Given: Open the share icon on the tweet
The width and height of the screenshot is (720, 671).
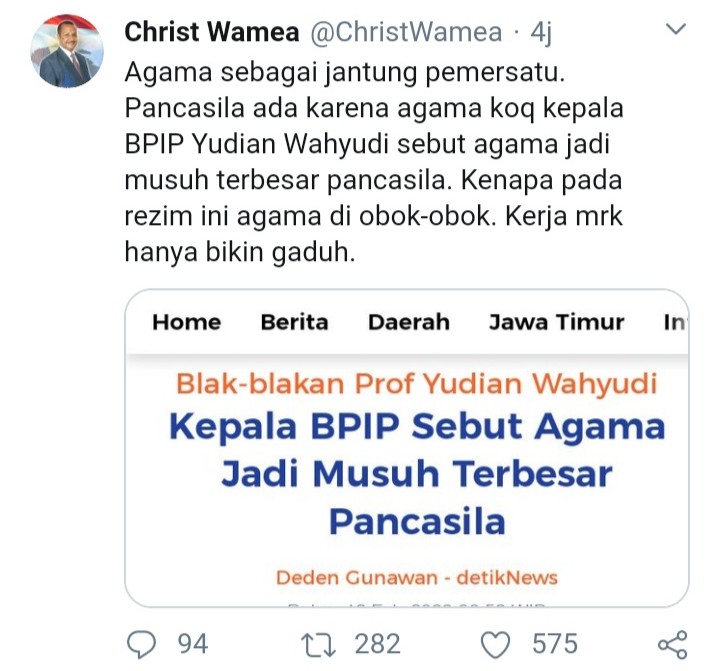Looking at the screenshot, I should (673, 644).
